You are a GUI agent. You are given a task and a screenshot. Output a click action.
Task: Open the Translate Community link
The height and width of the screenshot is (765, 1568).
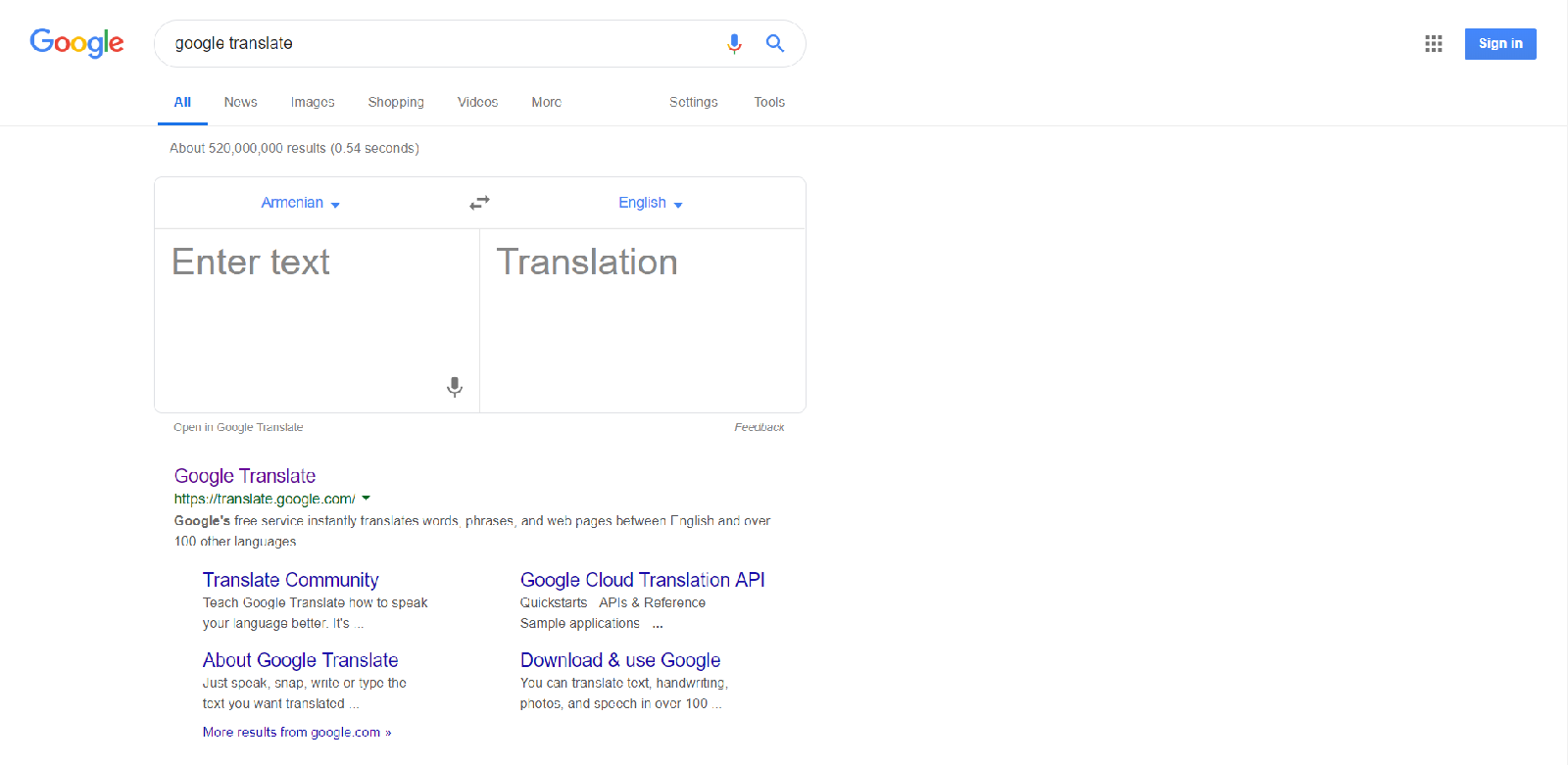click(x=290, y=580)
